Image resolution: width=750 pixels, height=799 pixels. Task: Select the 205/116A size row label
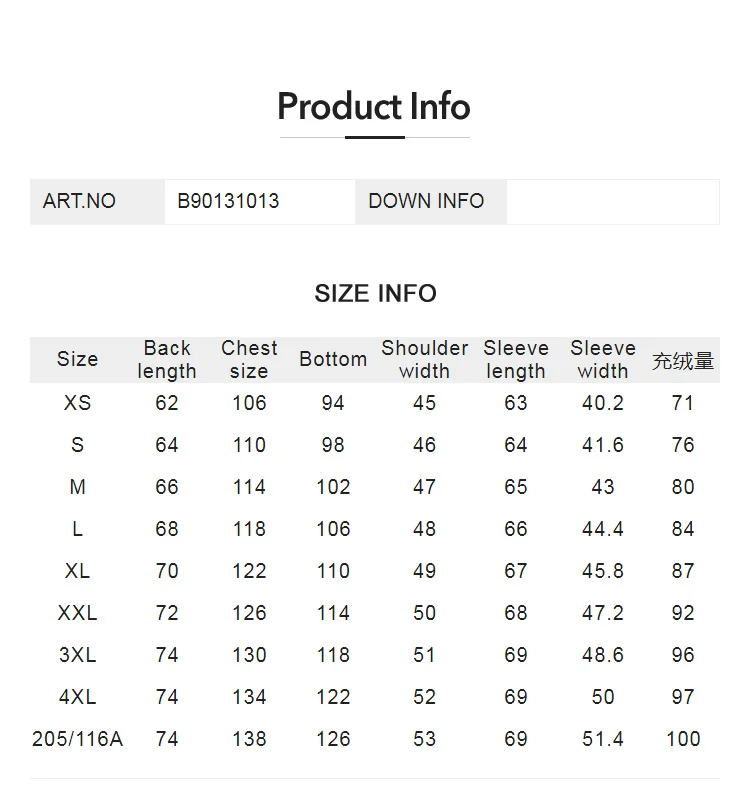77,739
